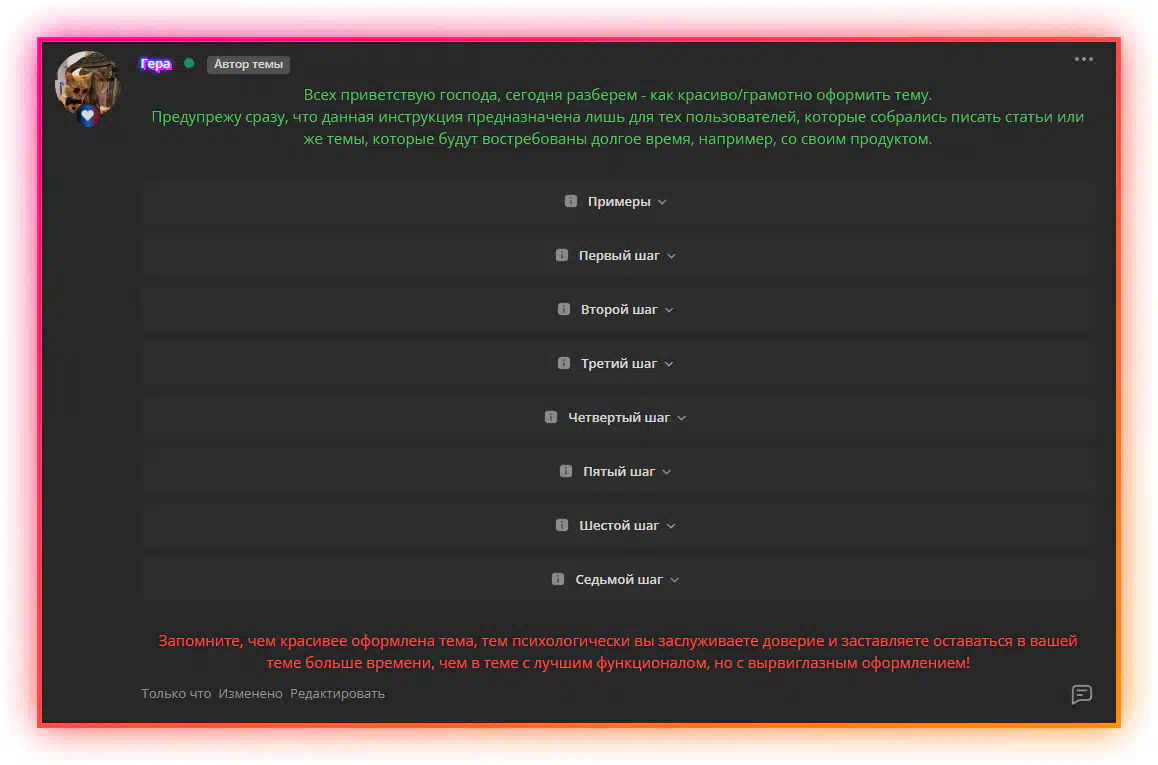The image size is (1158, 765).
Task: Click the chevron next to Первый шаг
Action: click(672, 256)
